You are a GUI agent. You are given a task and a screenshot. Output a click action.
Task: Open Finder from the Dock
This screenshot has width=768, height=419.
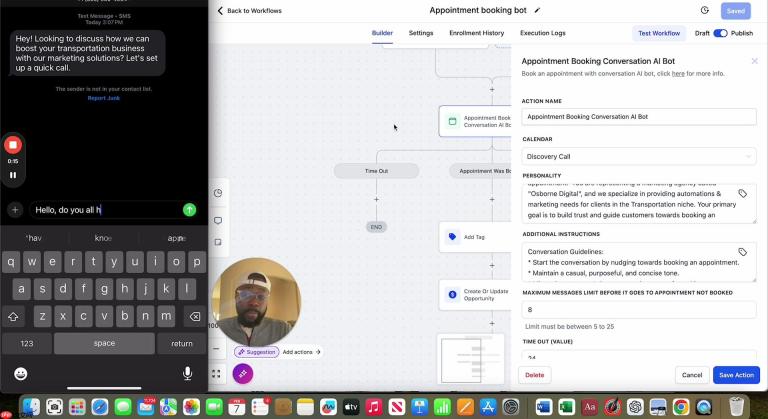pyautogui.click(x=31, y=407)
